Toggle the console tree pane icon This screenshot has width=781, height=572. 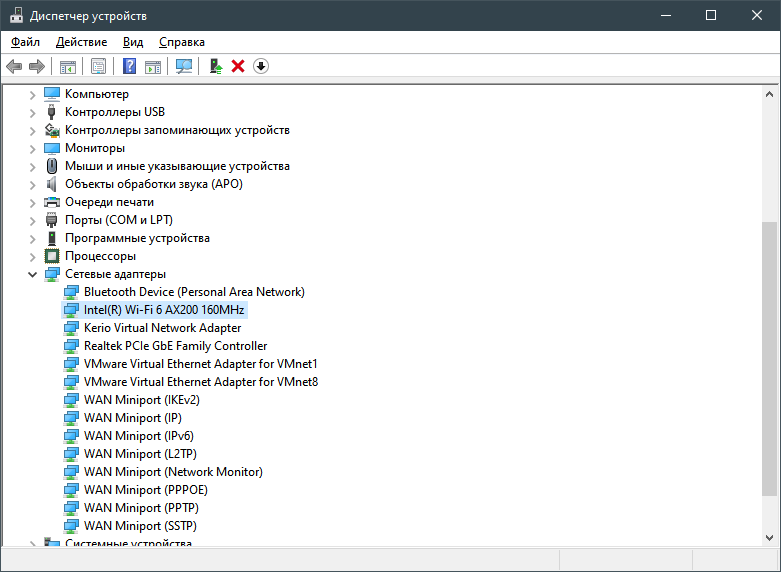tap(68, 66)
